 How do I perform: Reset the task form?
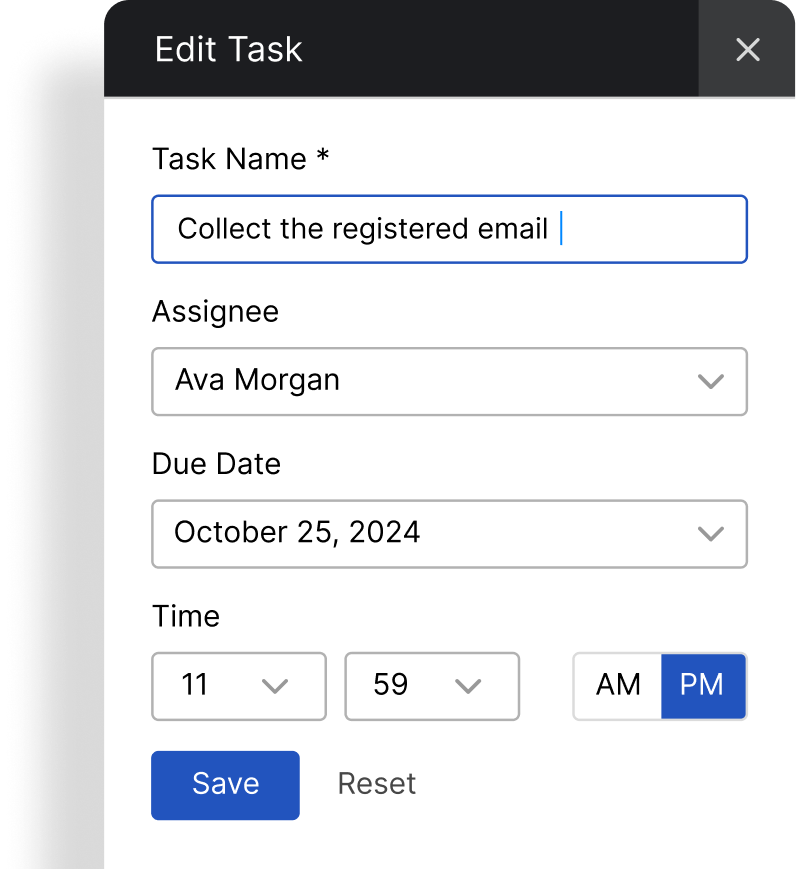[x=377, y=784]
